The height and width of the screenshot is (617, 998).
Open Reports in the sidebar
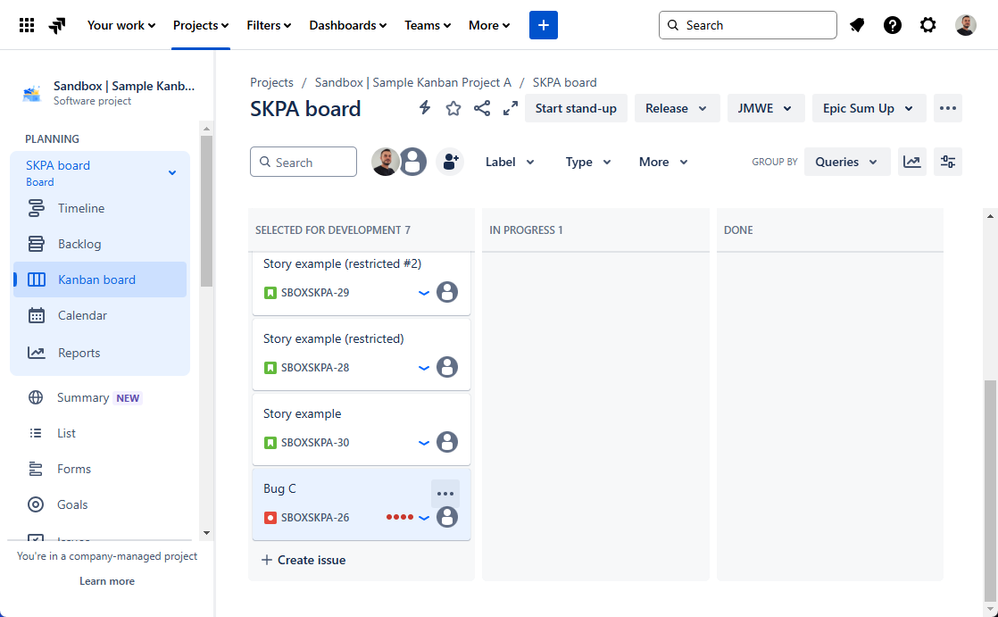(100, 353)
